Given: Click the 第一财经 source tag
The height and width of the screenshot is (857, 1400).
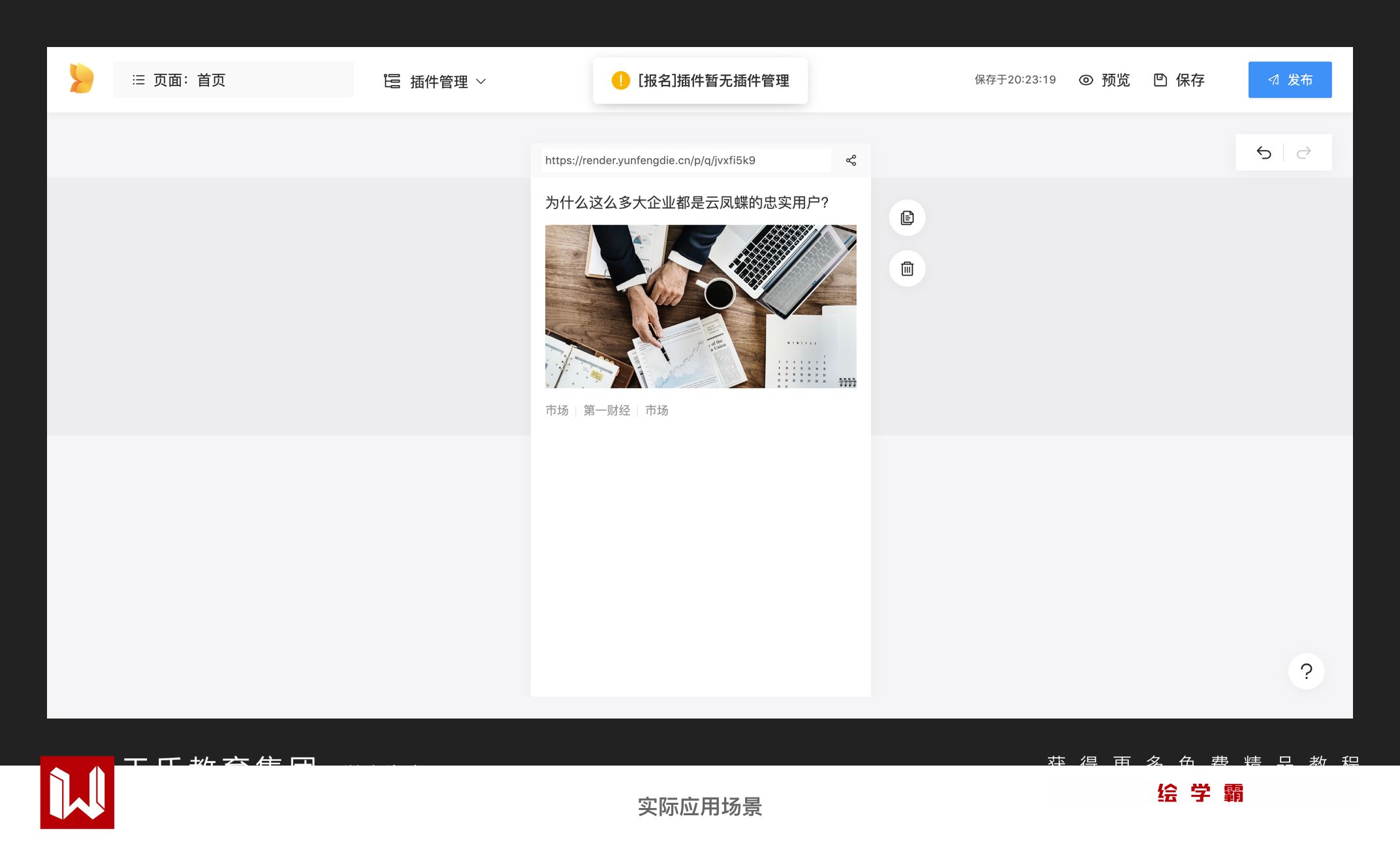Looking at the screenshot, I should tap(607, 410).
